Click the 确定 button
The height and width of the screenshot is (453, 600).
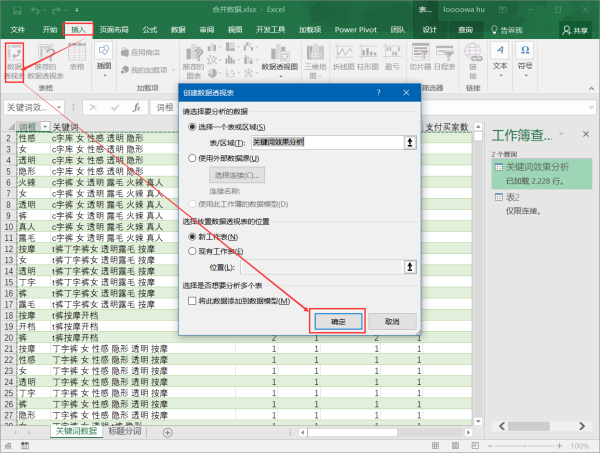pyautogui.click(x=336, y=321)
